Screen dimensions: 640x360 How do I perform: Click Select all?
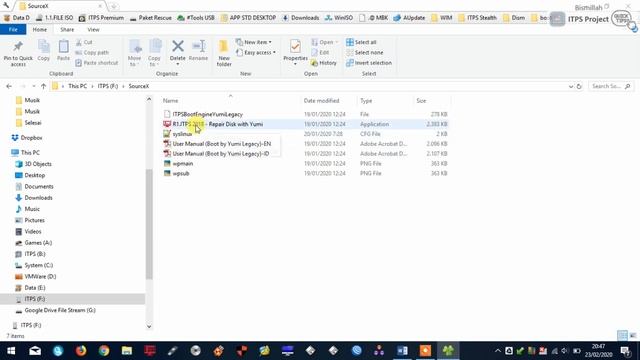361,42
